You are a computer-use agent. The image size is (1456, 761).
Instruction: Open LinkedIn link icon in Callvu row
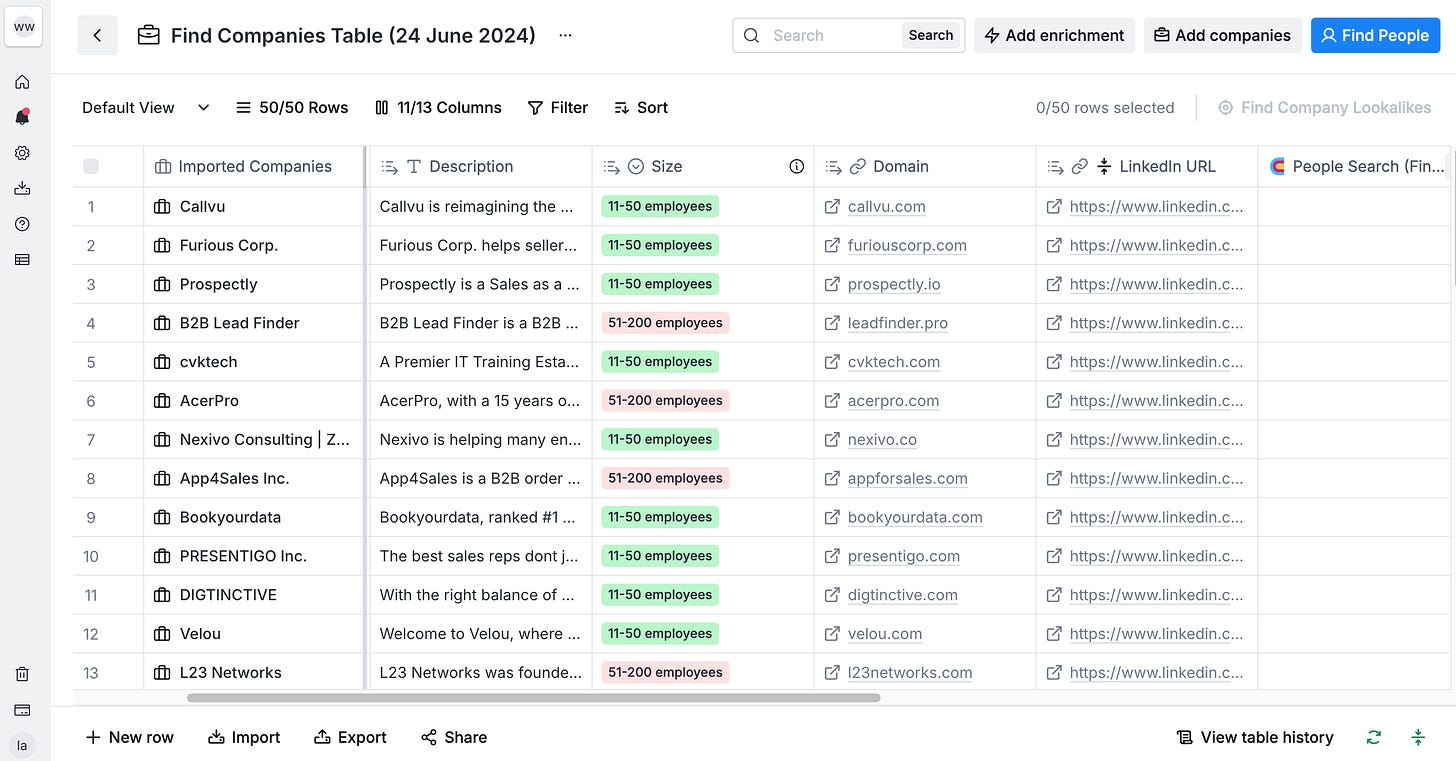[1054, 206]
